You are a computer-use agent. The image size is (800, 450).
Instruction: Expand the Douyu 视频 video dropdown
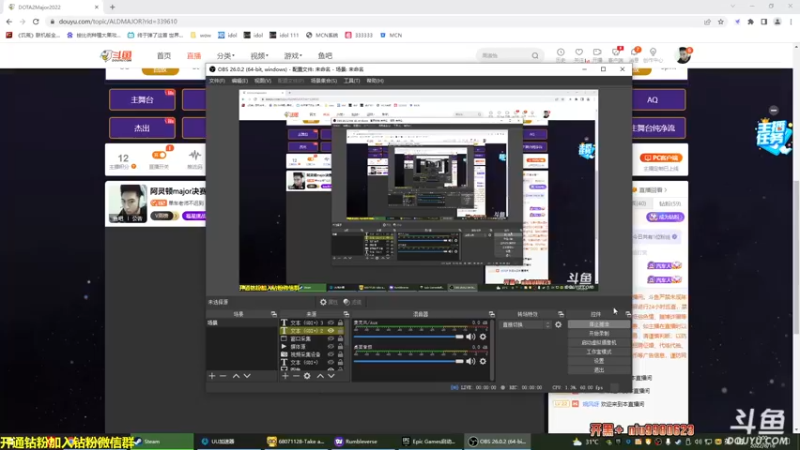tap(259, 56)
